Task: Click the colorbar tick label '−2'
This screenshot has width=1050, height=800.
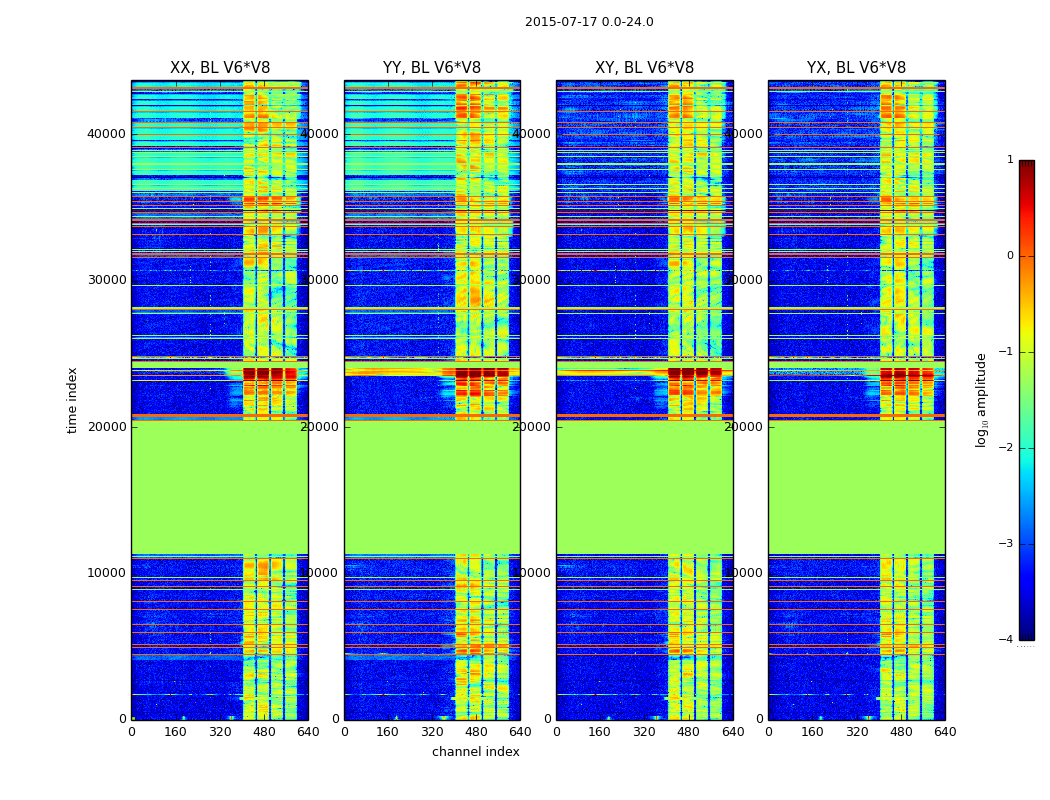Action: 1008,448
